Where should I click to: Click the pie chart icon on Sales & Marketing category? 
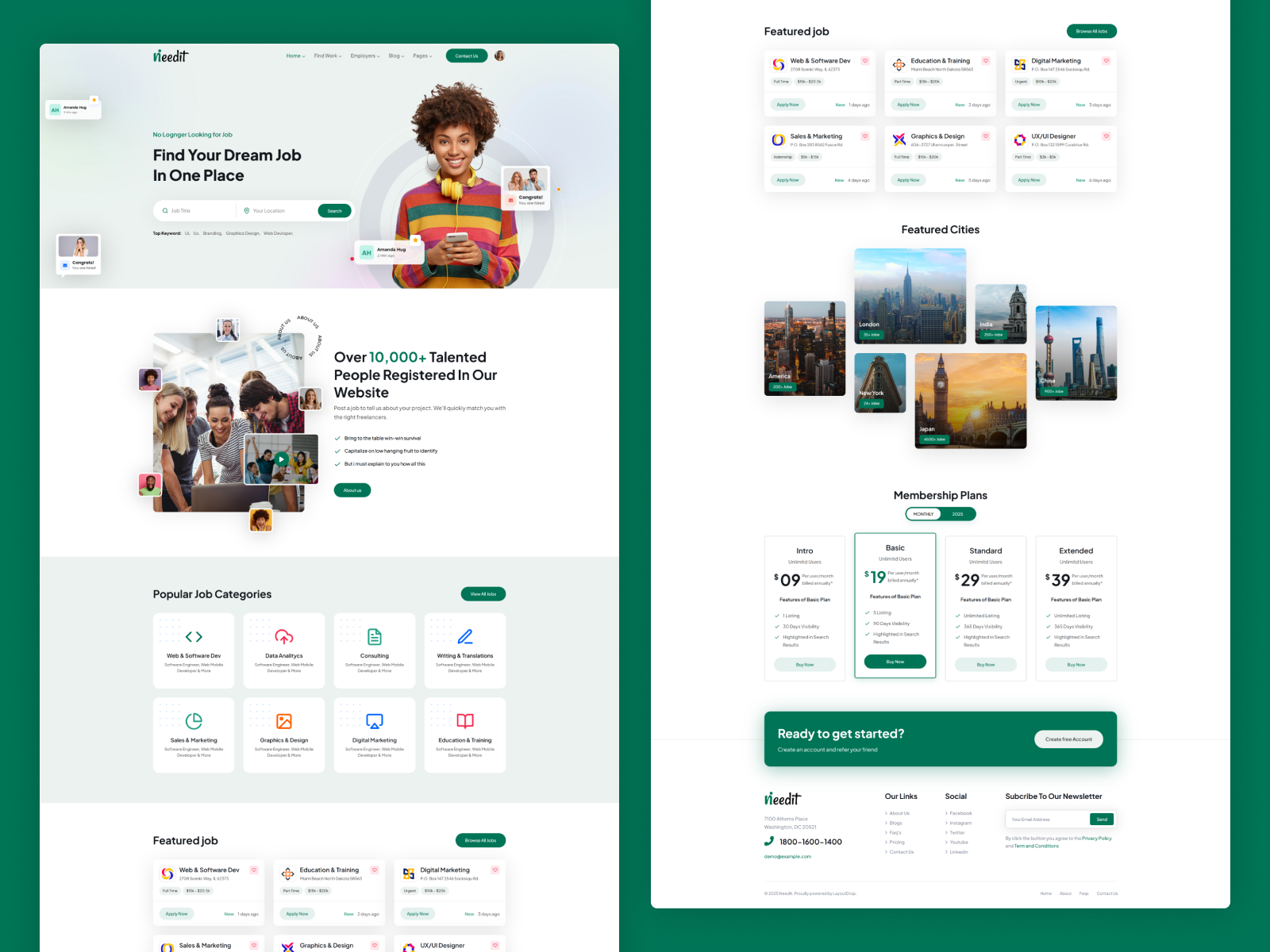(x=194, y=720)
